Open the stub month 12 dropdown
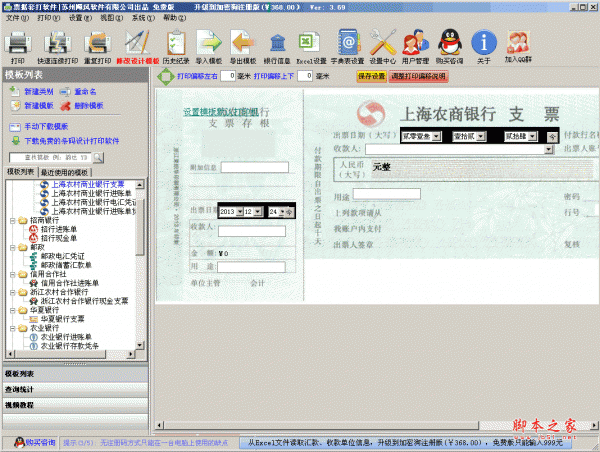The image size is (600, 452). [258, 212]
